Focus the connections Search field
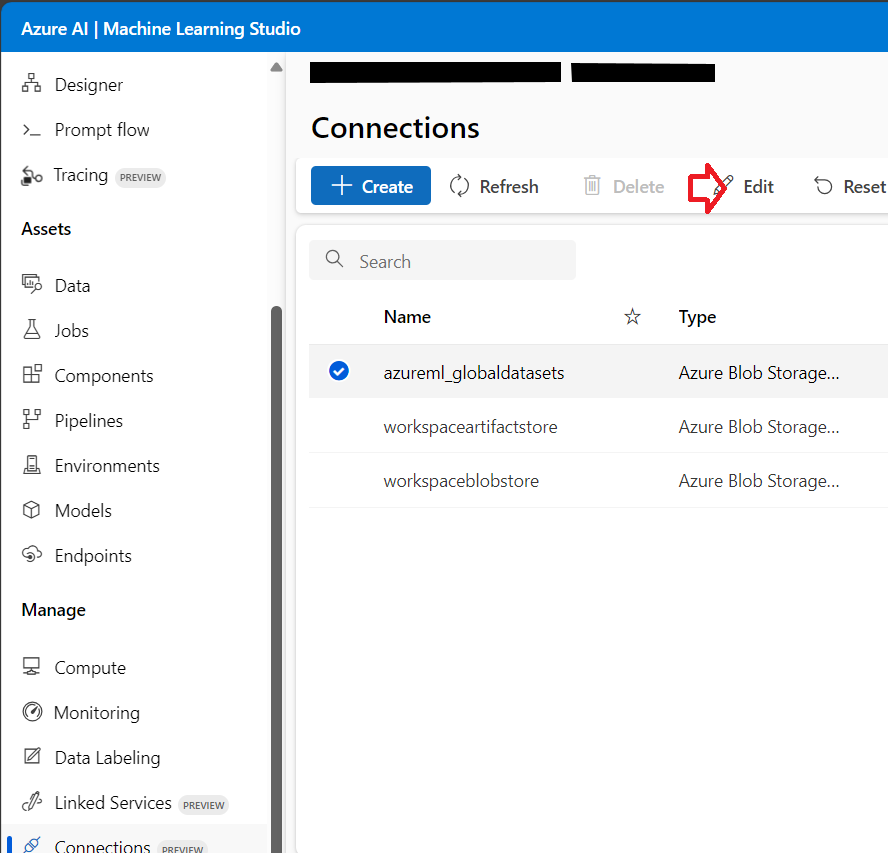 442,260
